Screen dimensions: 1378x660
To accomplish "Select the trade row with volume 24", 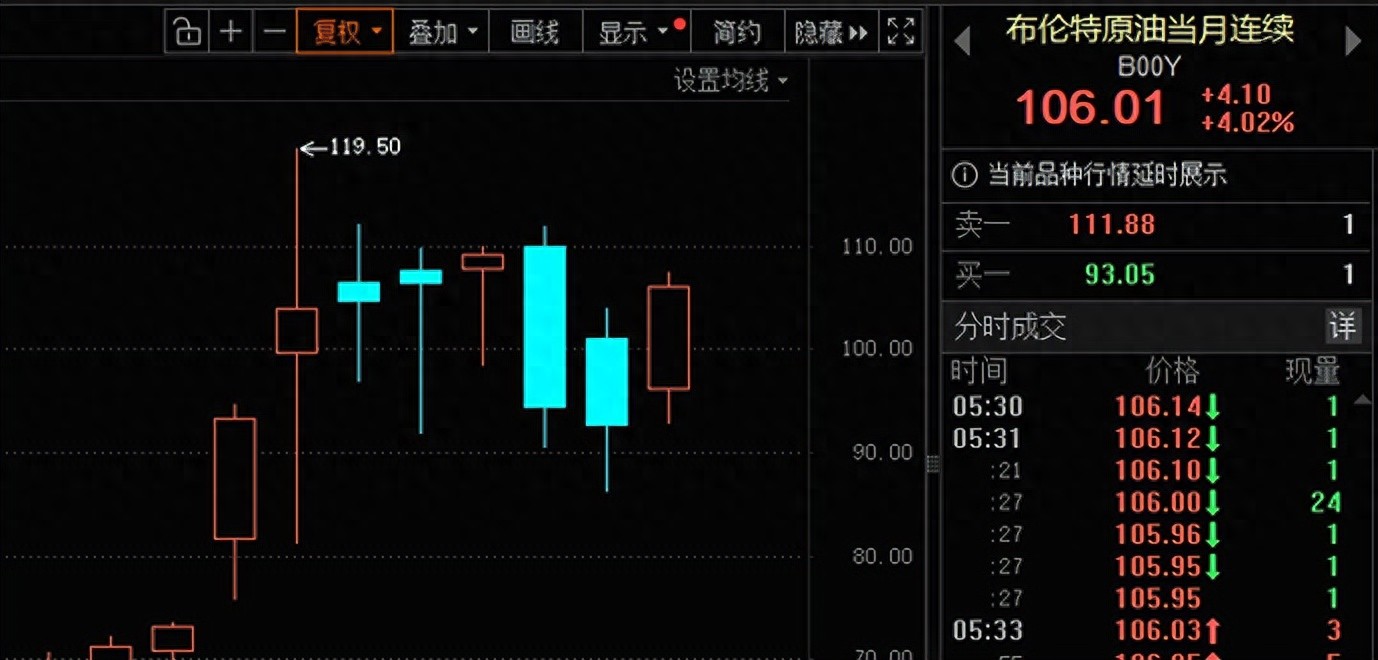I will click(x=1147, y=502).
